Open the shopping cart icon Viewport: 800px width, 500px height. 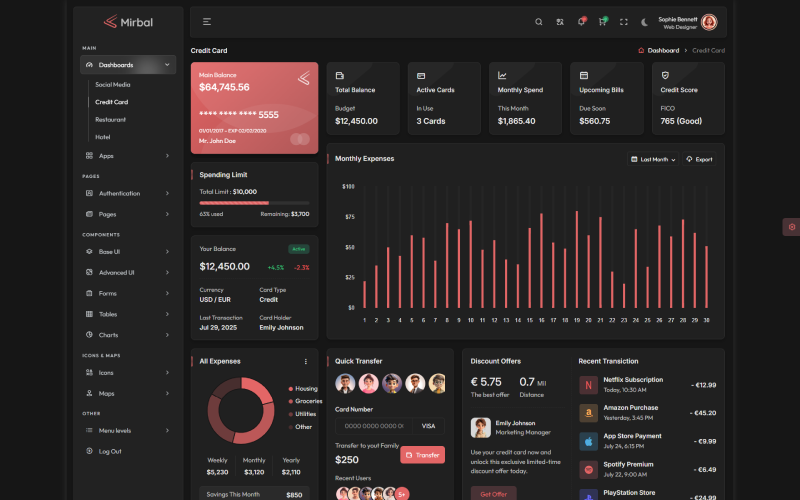click(x=602, y=21)
